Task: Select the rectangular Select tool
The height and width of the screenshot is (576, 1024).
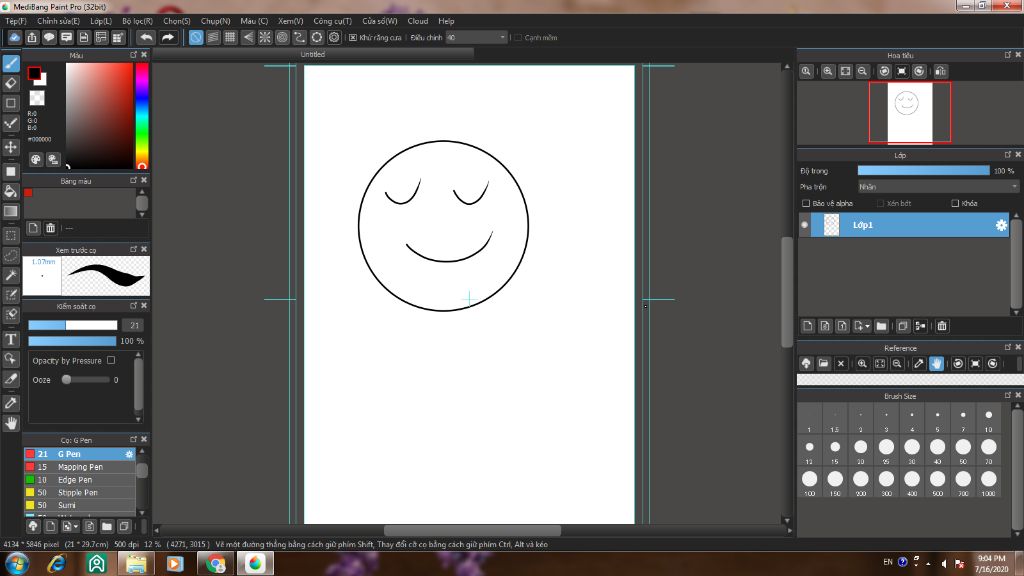Action: point(11,235)
